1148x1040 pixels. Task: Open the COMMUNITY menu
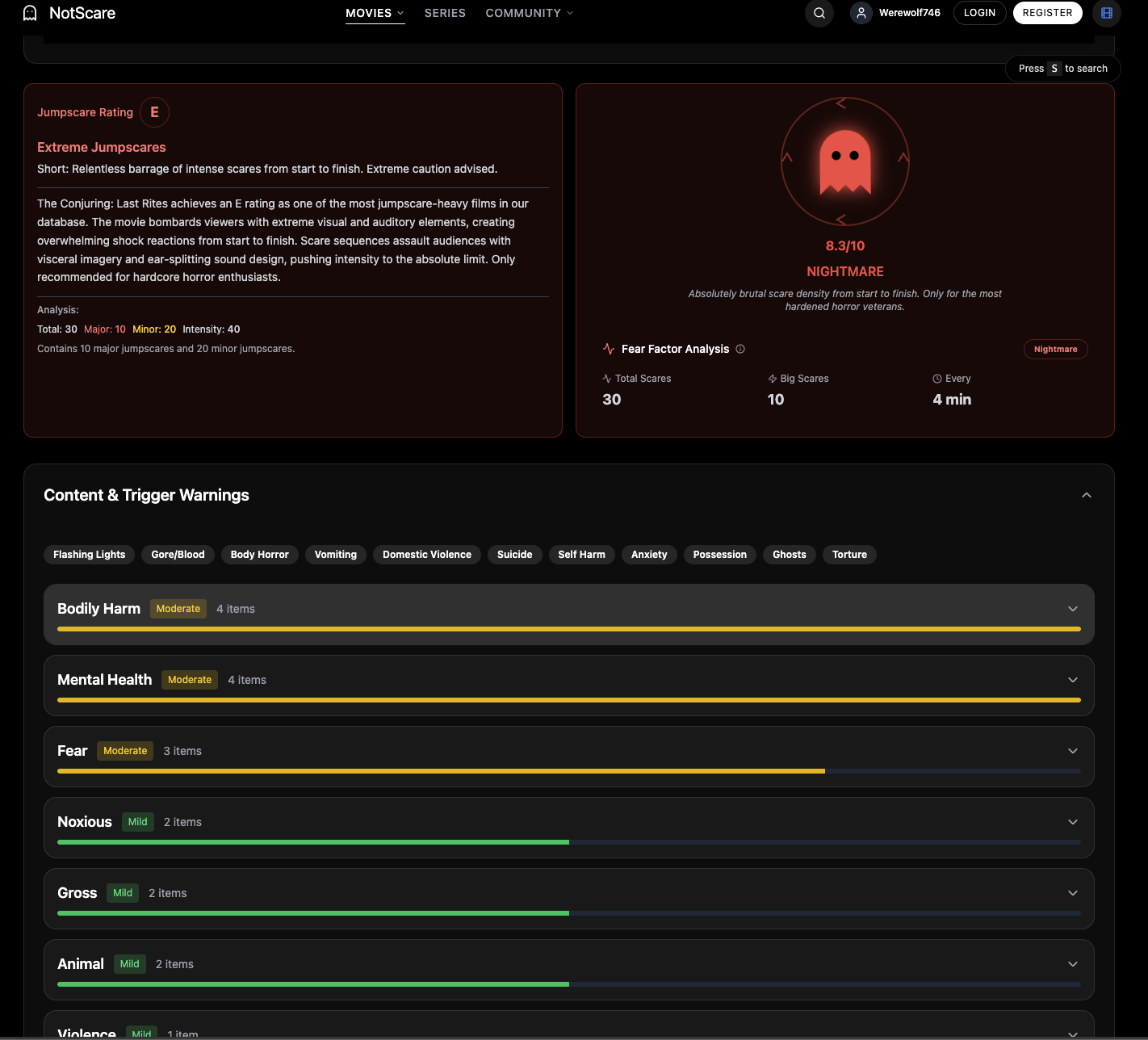pos(529,13)
